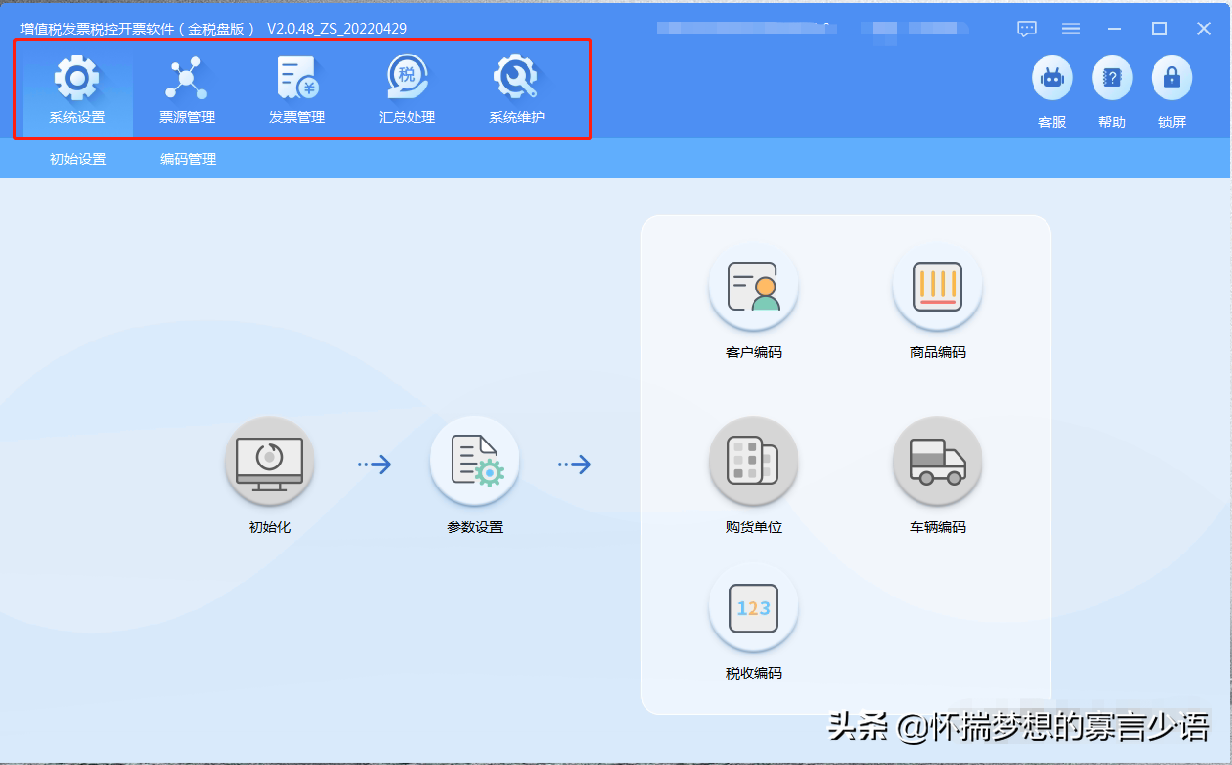Open 系统设置 gear icon in toolbar
The width and height of the screenshot is (1232, 765).
click(77, 78)
